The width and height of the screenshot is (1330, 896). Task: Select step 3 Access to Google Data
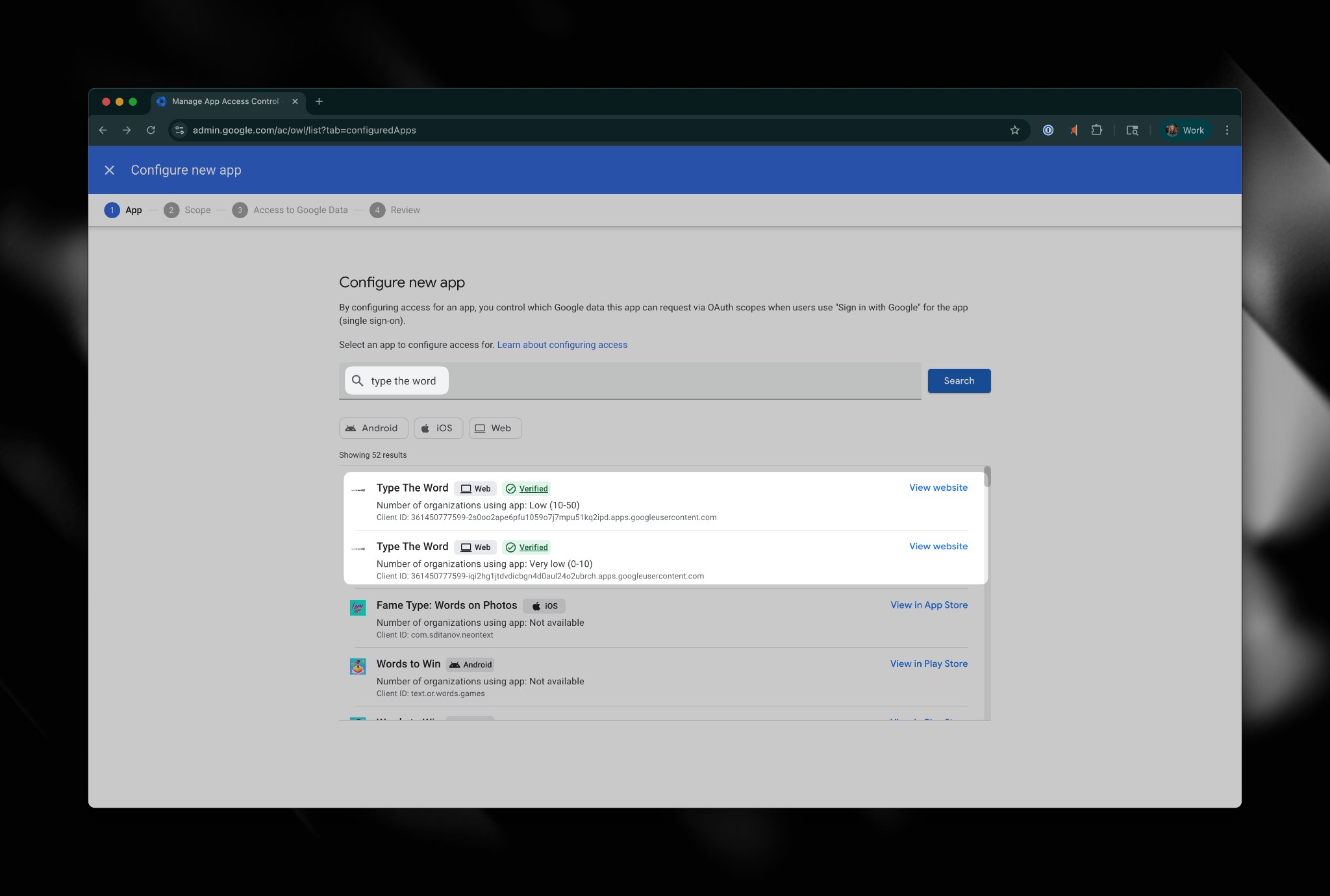click(290, 210)
